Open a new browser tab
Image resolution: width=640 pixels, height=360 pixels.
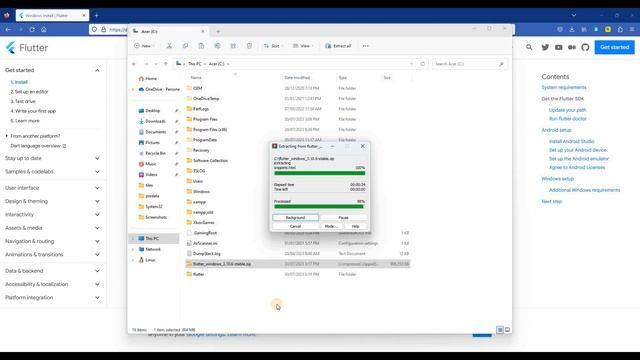[96, 16]
